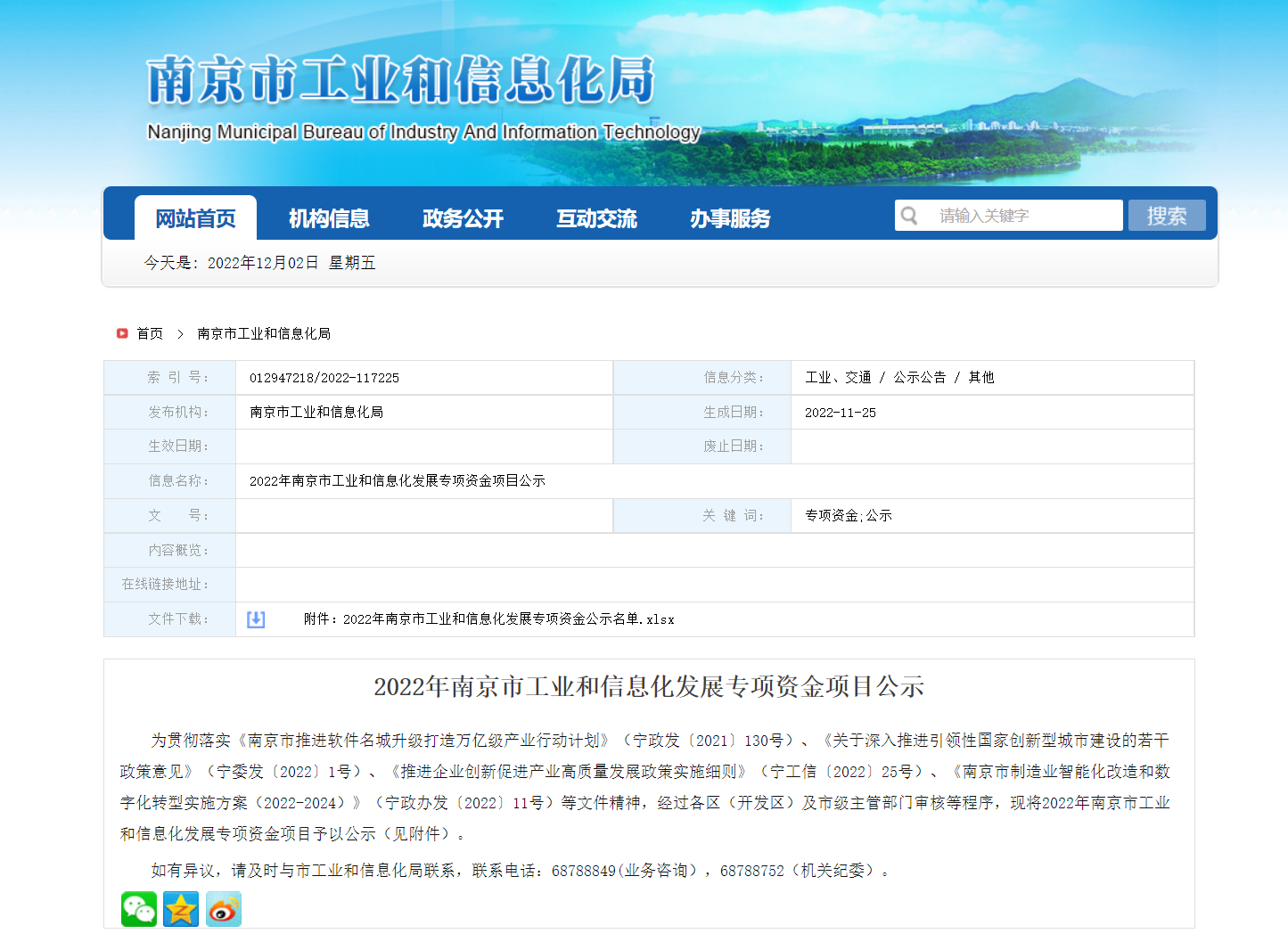Focus the 请输入关键字 search field
Viewport: 1288px width, 942px height.
coord(1009,216)
